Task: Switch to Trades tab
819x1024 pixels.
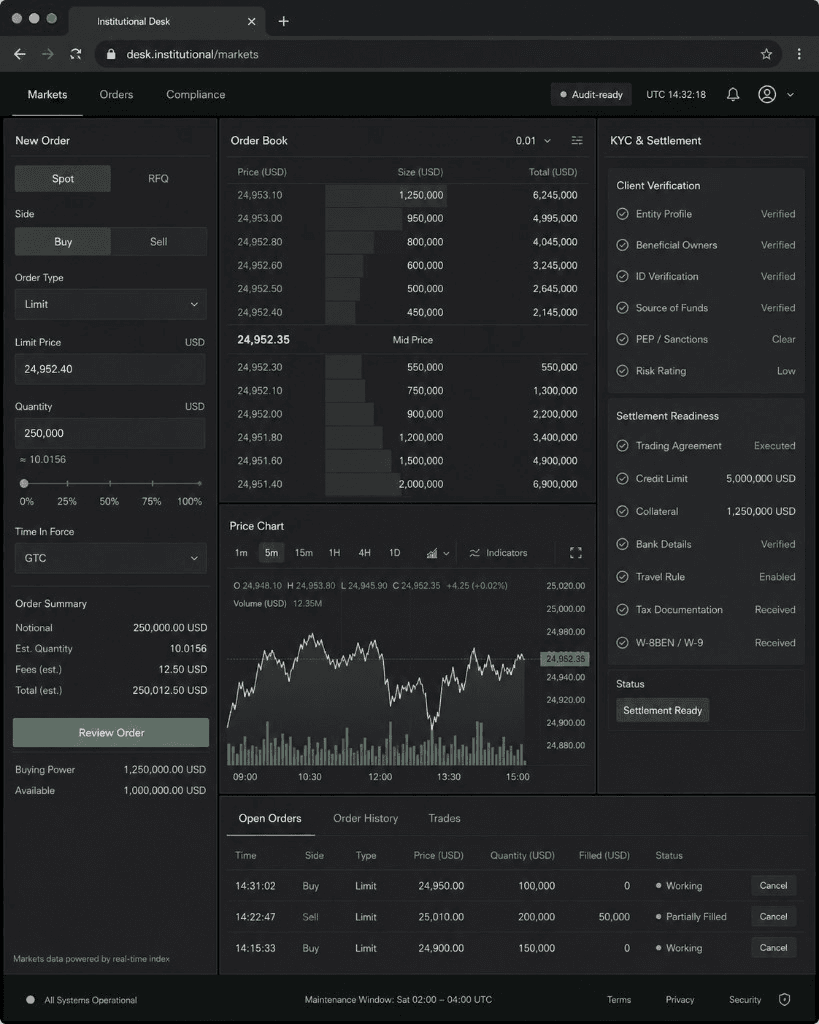Action: pos(444,818)
